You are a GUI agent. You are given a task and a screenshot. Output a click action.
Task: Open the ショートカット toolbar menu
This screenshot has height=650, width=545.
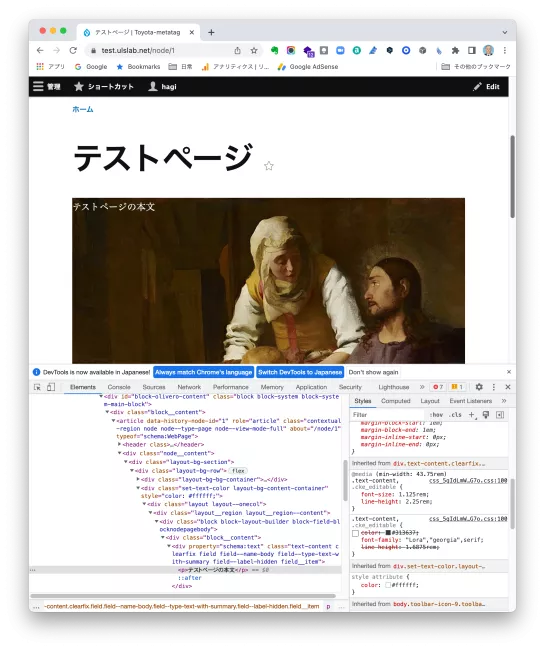pyautogui.click(x=104, y=87)
